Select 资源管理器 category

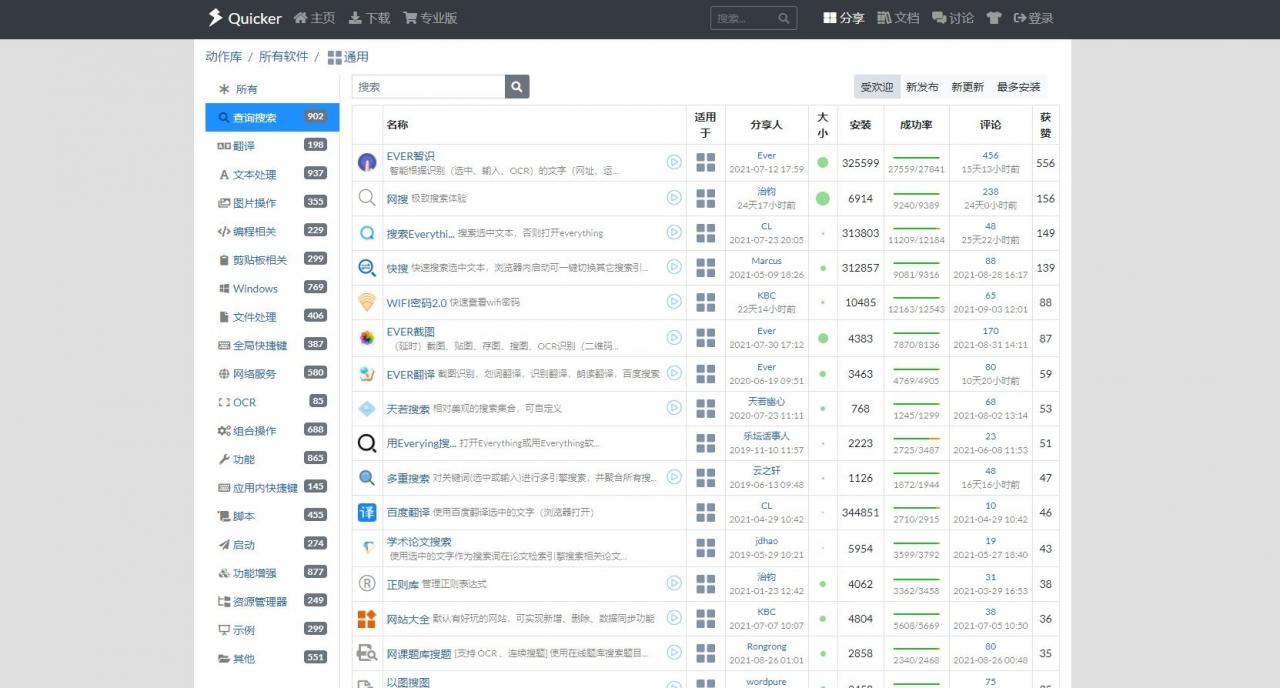[x=272, y=602]
